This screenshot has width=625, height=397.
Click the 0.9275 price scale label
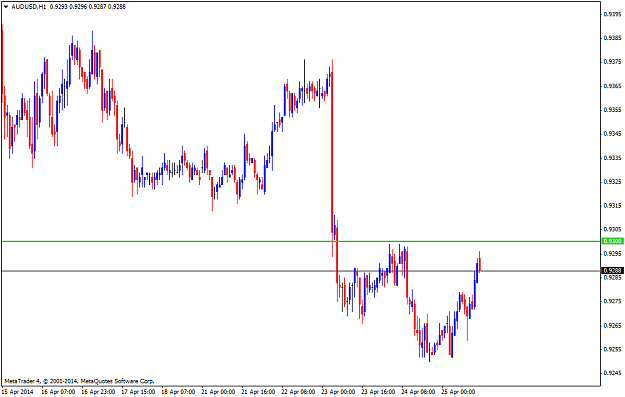coord(613,301)
